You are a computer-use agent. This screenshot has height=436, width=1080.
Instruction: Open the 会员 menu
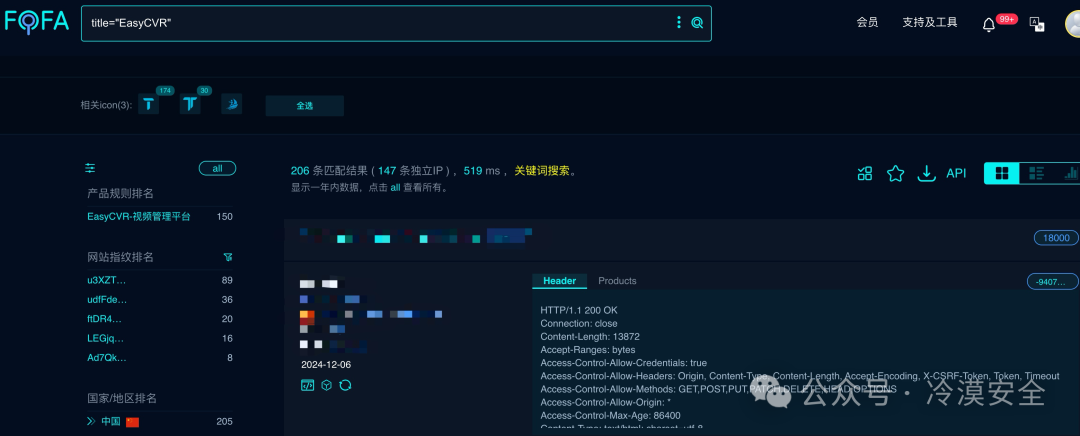point(867,22)
